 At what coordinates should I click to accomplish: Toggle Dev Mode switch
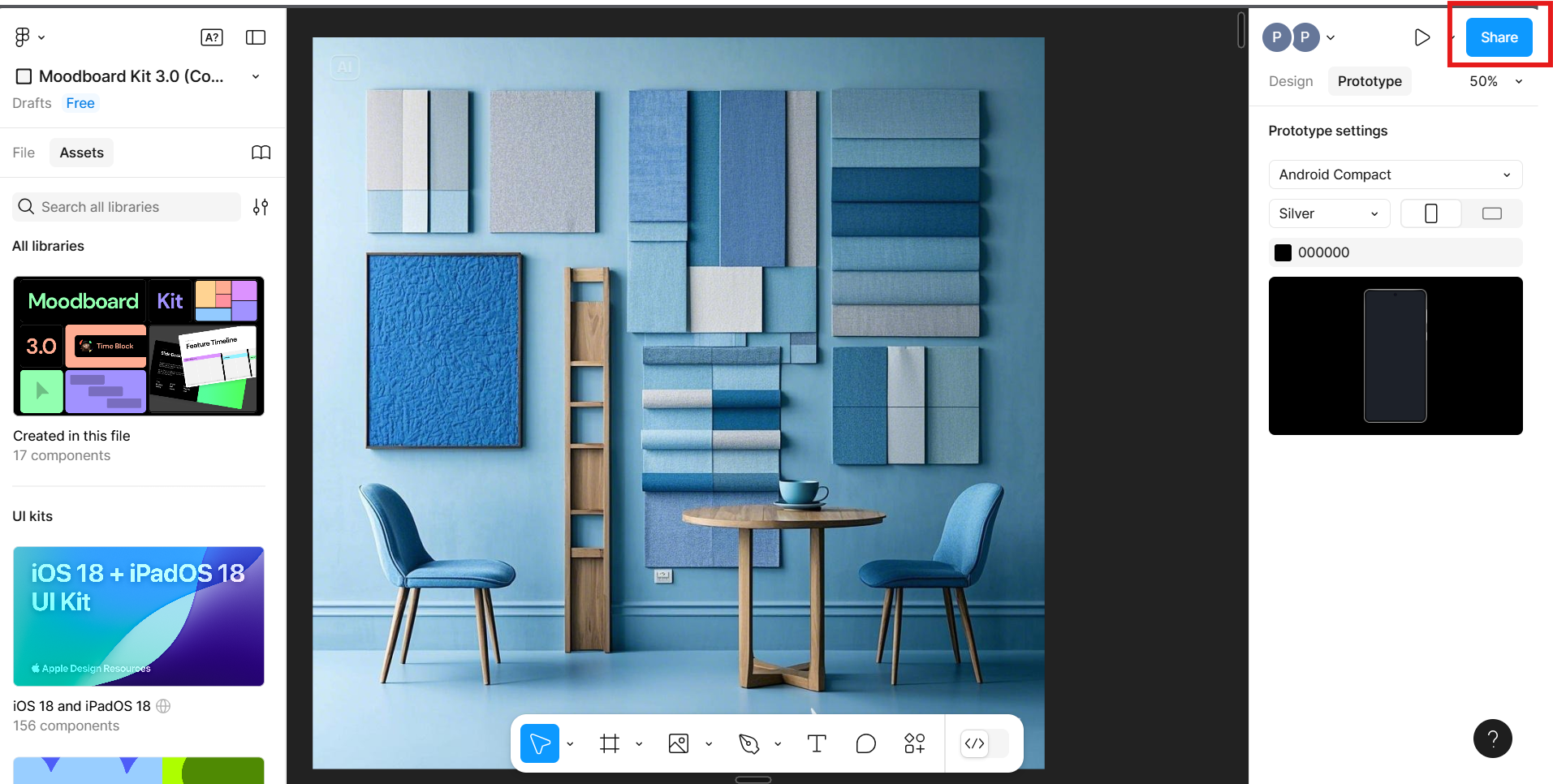click(985, 743)
